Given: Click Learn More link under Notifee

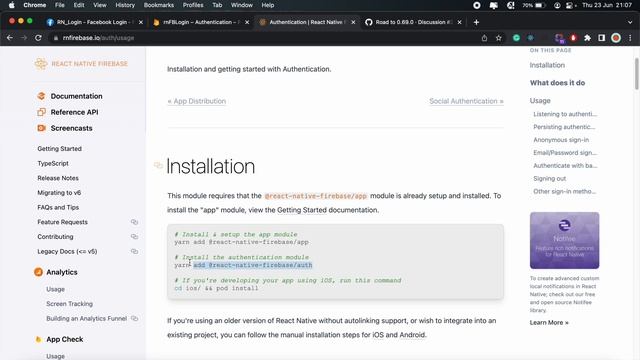Looking at the screenshot, I should (549, 322).
